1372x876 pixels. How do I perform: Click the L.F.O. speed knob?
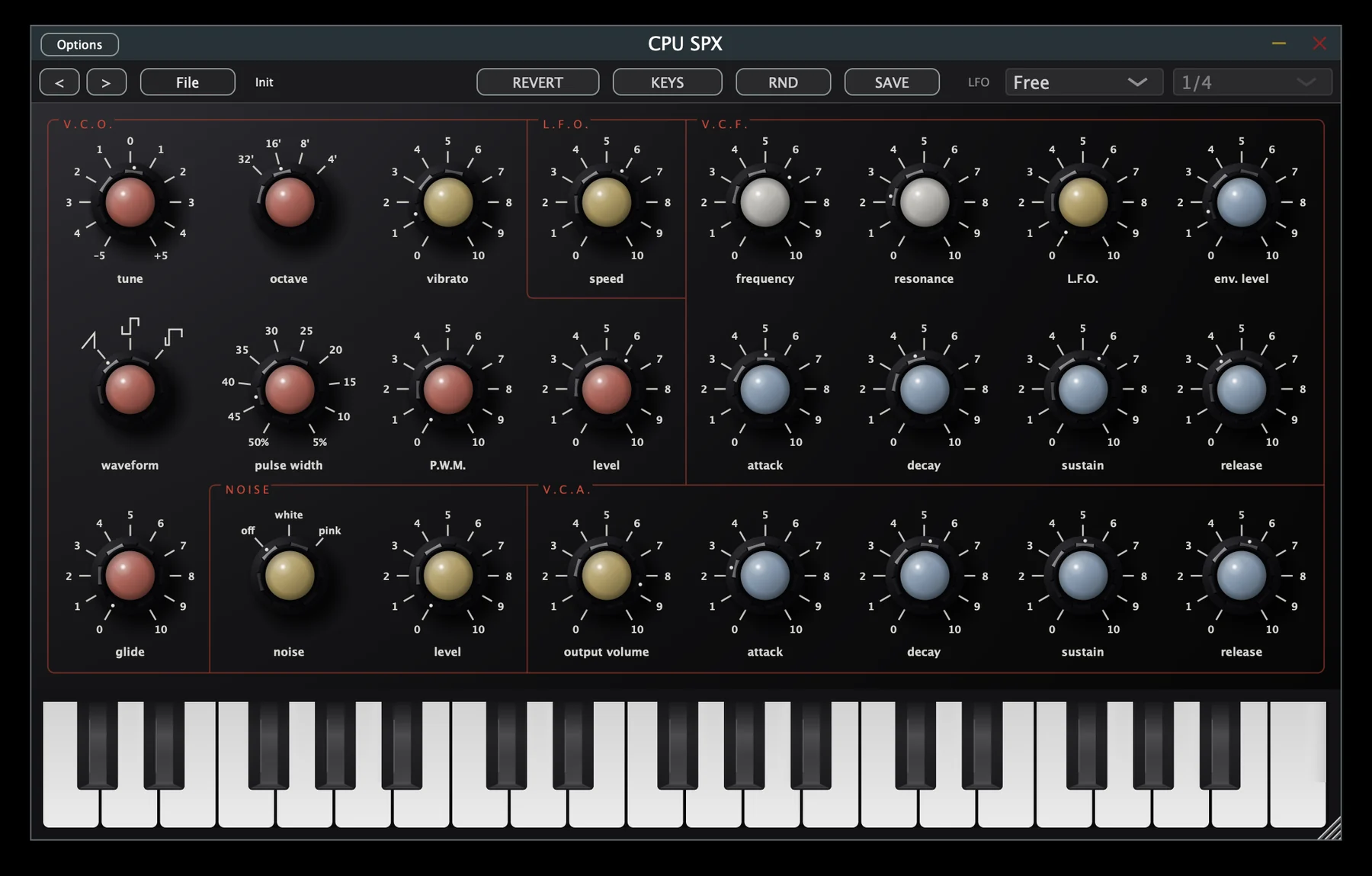pos(607,202)
